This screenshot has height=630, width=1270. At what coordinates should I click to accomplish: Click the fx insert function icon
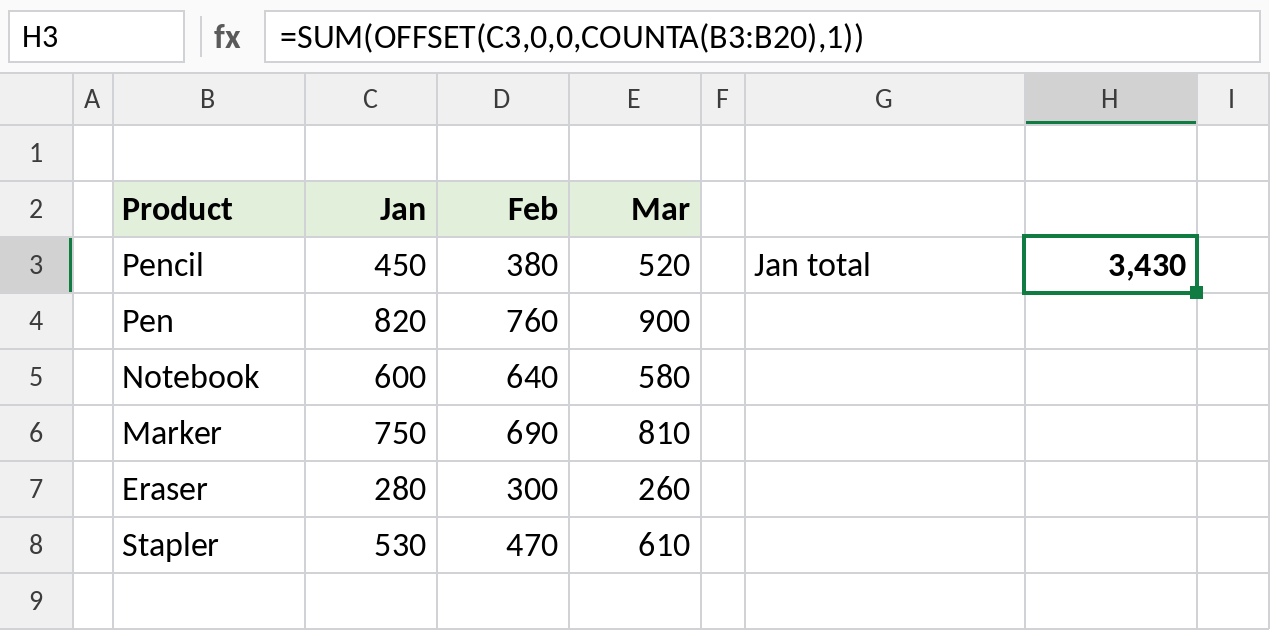(x=227, y=37)
